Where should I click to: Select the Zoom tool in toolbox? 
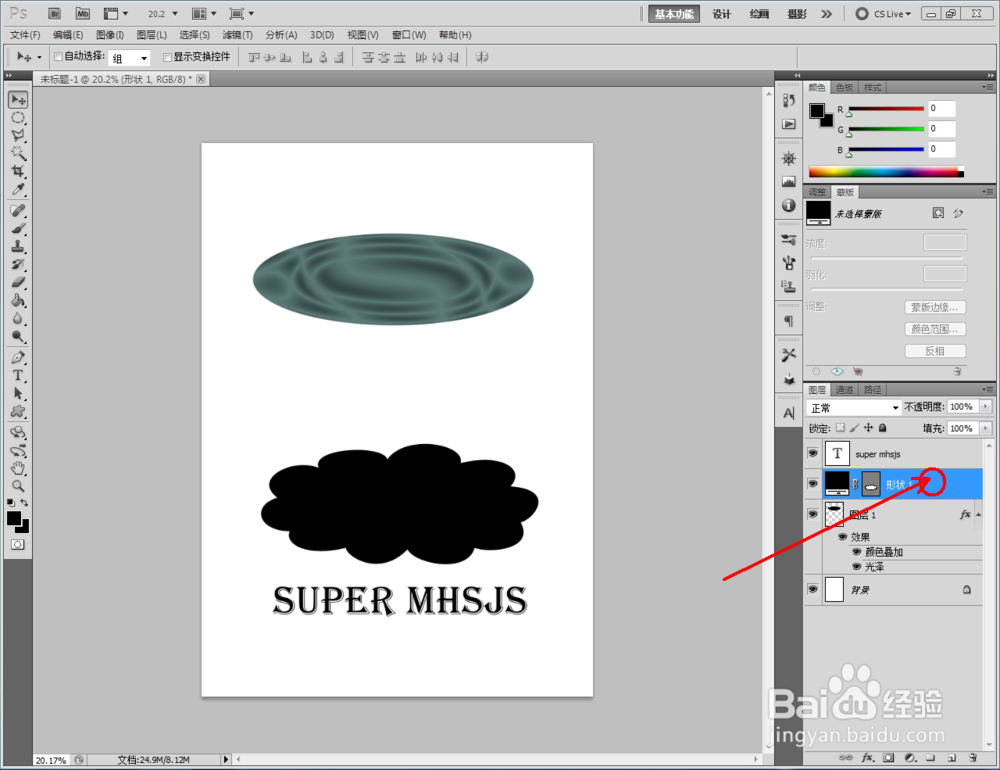18,486
